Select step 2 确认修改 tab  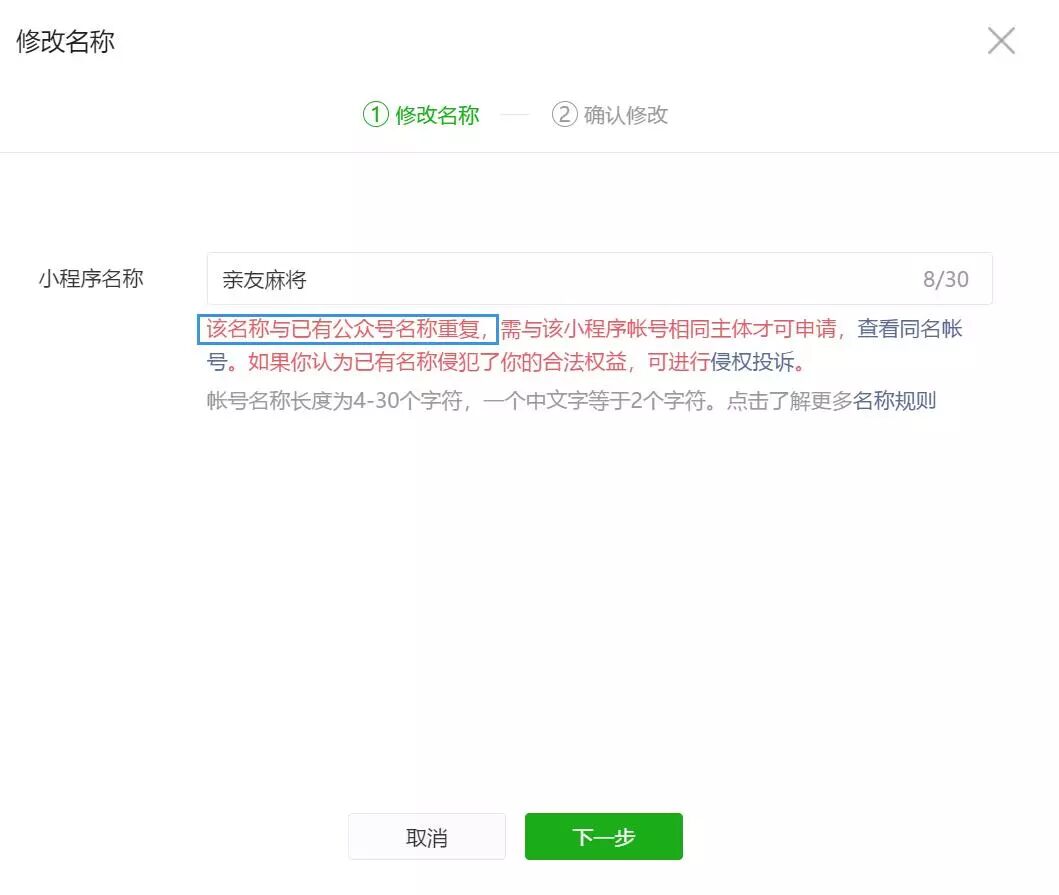tap(610, 115)
